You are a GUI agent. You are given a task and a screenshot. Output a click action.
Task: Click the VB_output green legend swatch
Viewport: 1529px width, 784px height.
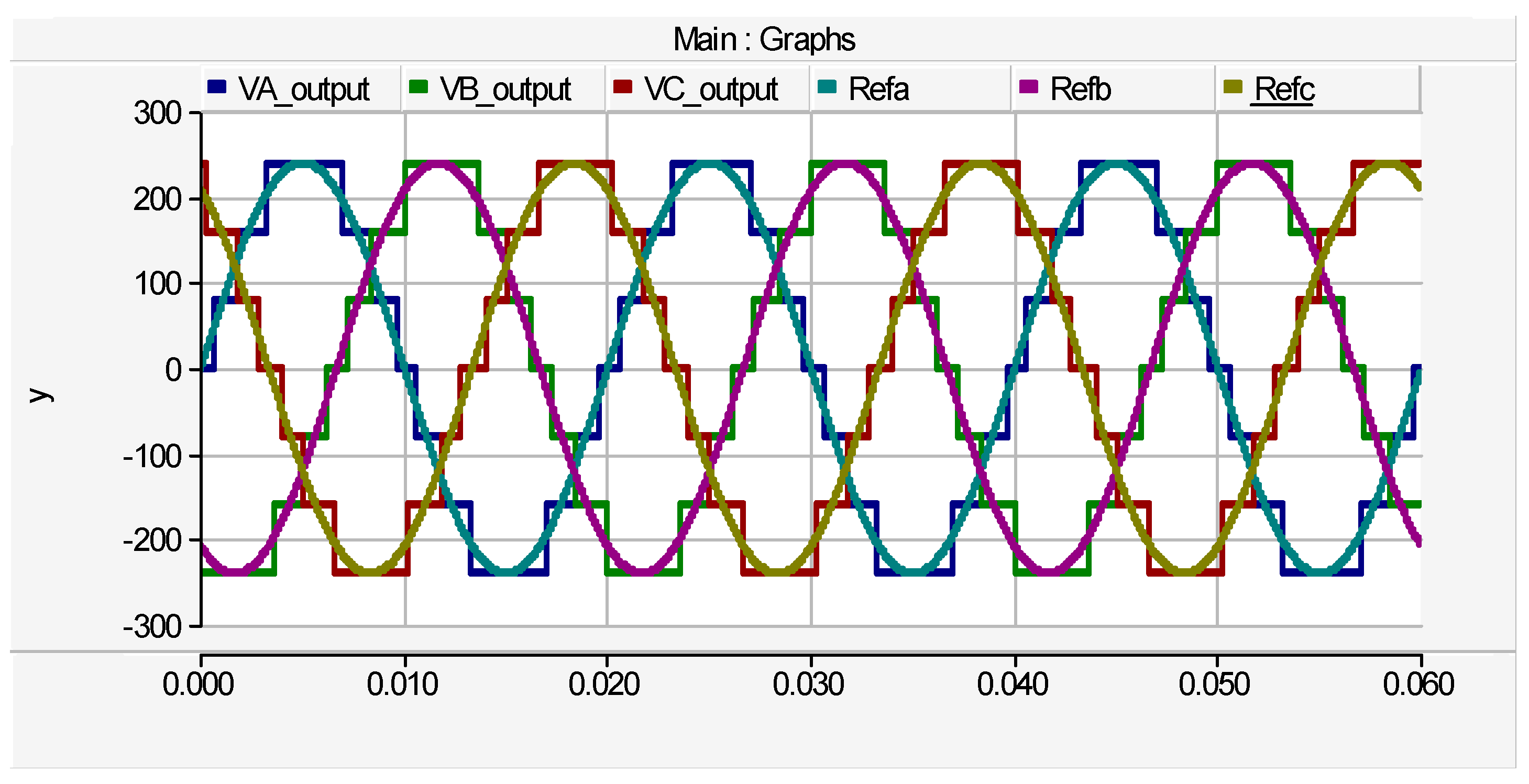pyautogui.click(x=419, y=86)
